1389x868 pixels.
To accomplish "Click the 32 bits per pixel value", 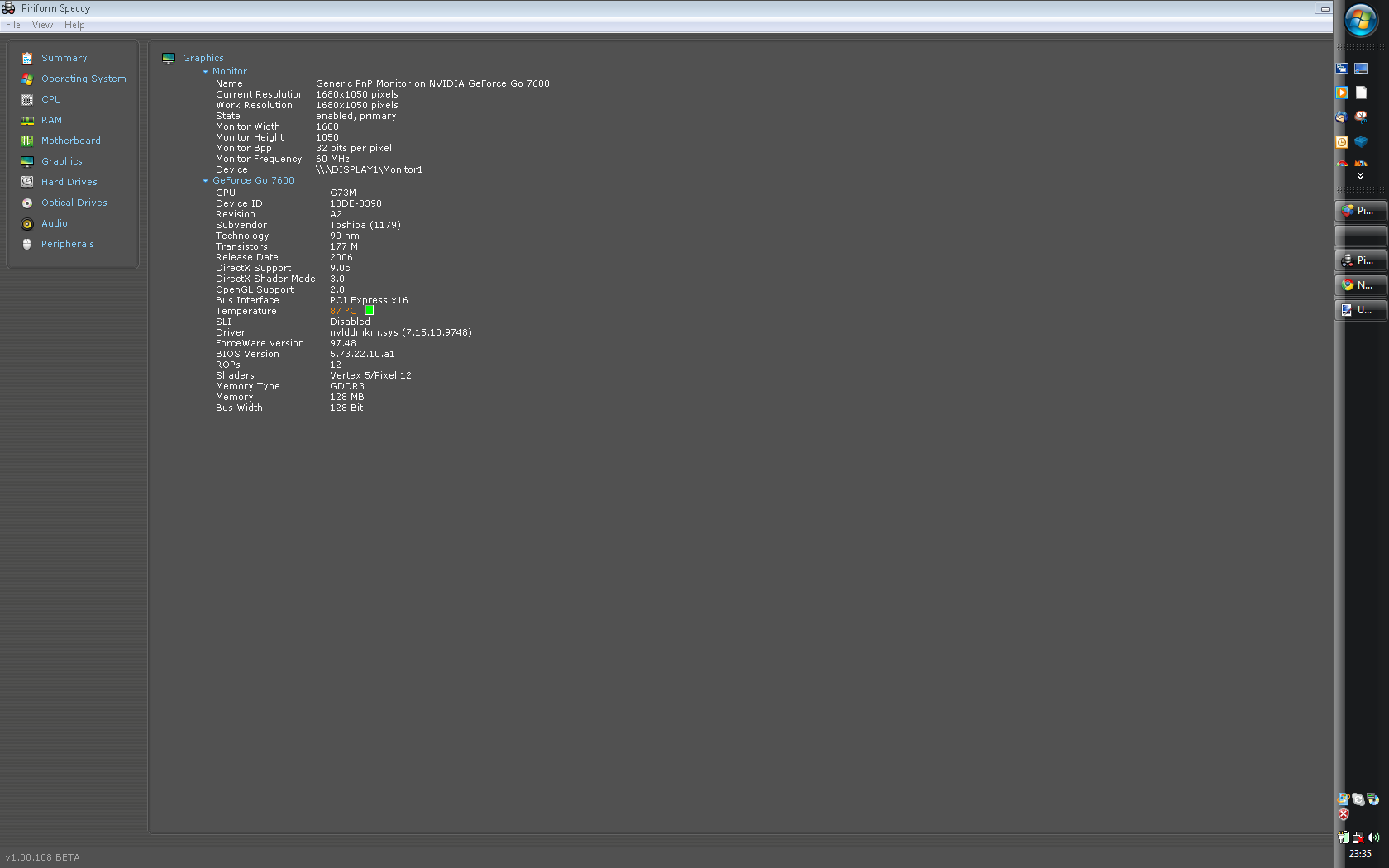I will (354, 149).
